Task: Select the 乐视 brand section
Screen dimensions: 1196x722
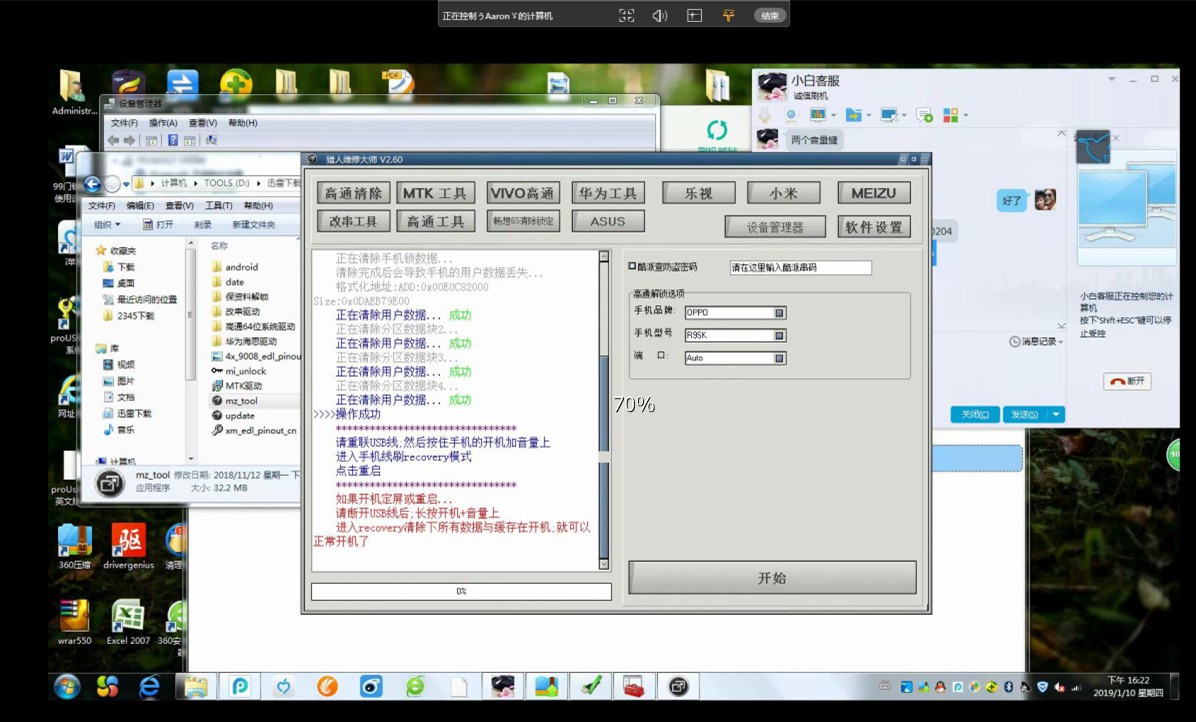Action: click(699, 193)
